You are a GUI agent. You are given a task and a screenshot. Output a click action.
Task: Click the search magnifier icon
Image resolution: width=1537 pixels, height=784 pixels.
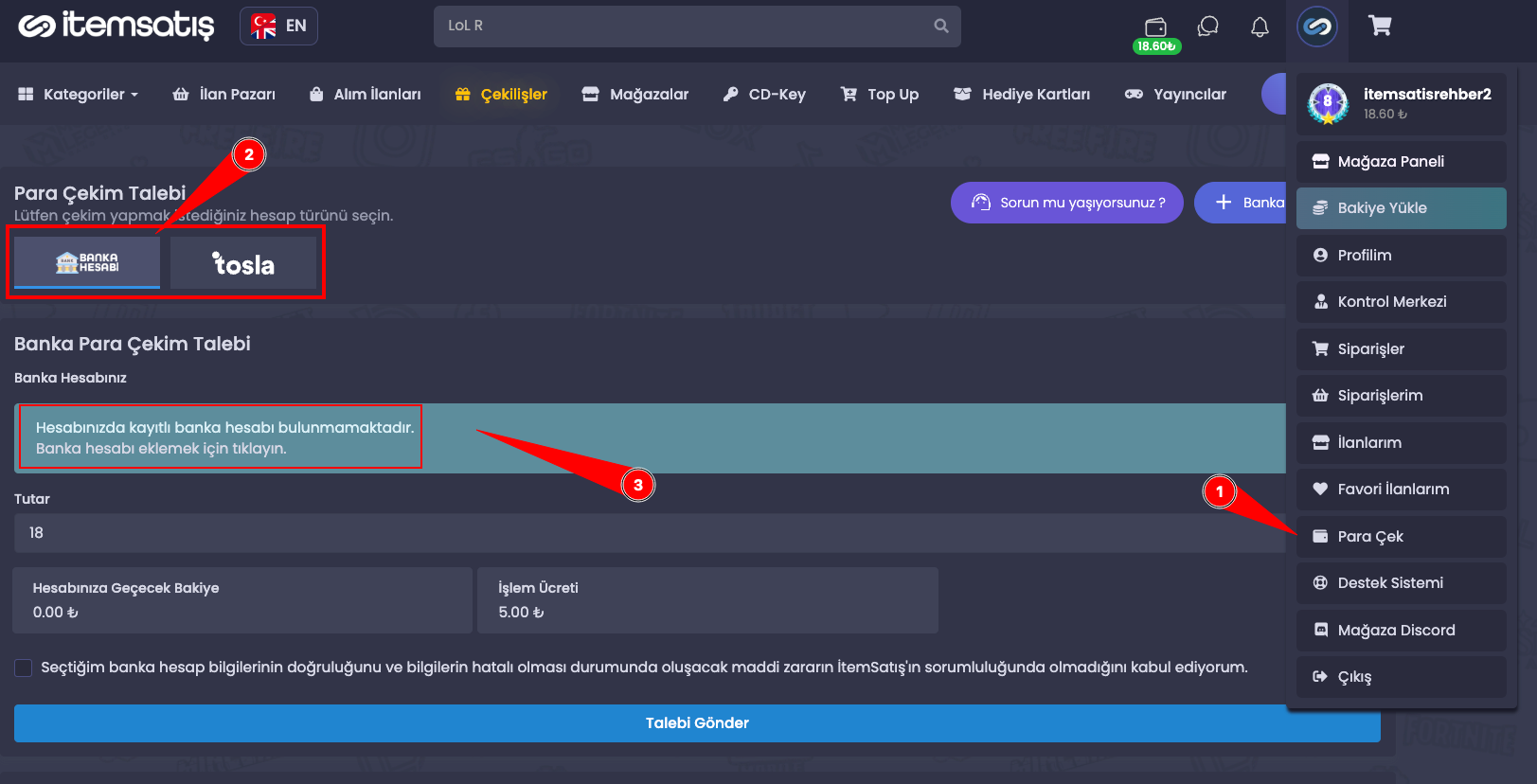pyautogui.click(x=940, y=27)
